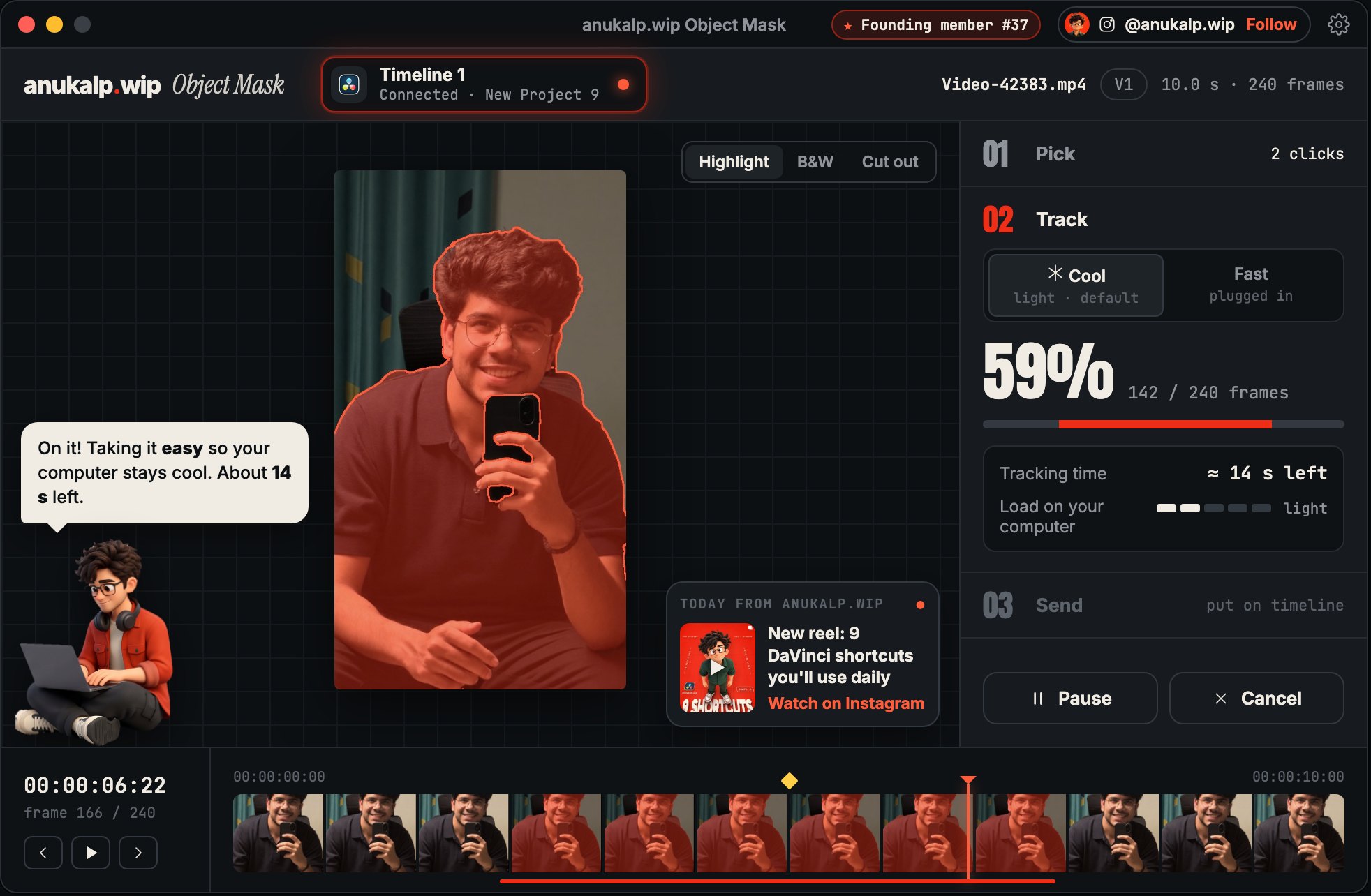Switch preview to Highlight mode
The image size is (1371, 896).
[x=734, y=162]
